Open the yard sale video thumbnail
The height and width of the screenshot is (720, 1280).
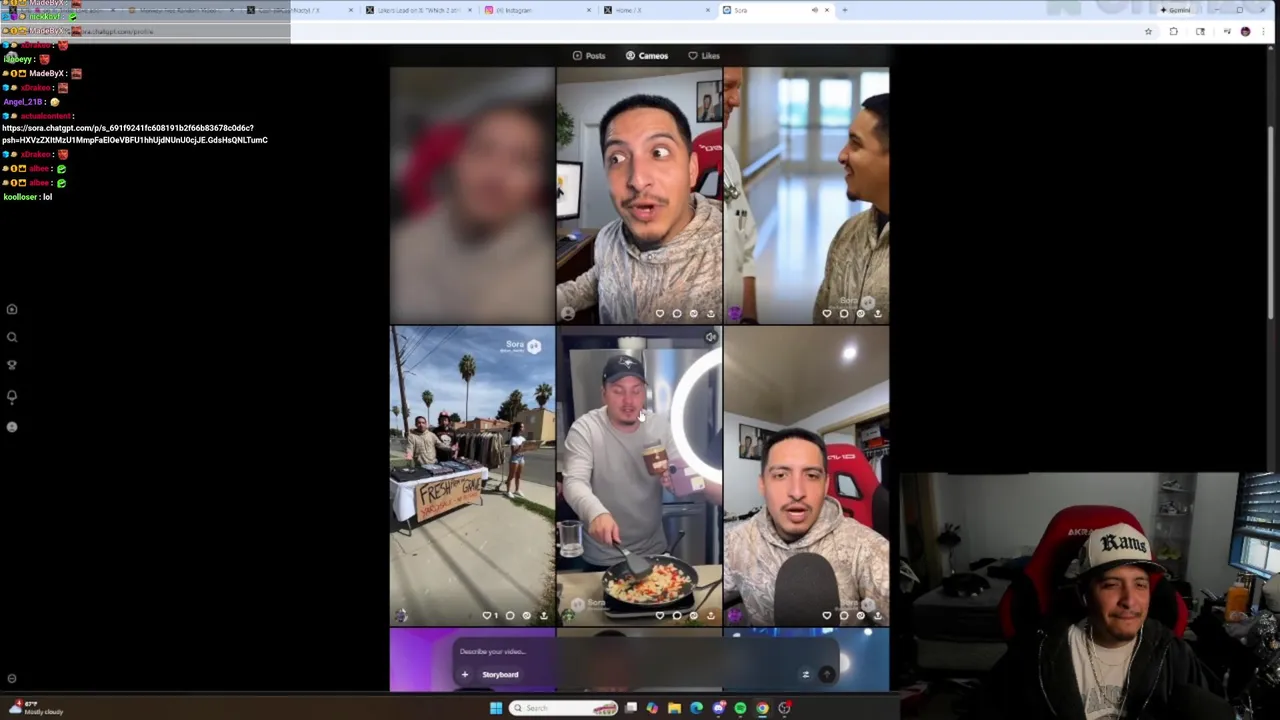[472, 475]
